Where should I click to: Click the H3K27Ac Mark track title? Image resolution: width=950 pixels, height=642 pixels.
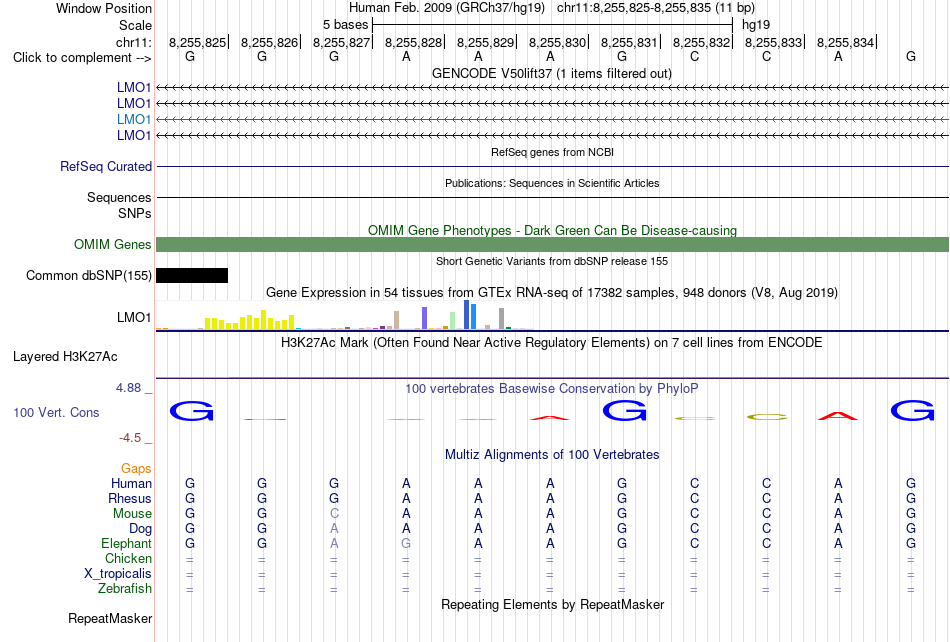552,342
